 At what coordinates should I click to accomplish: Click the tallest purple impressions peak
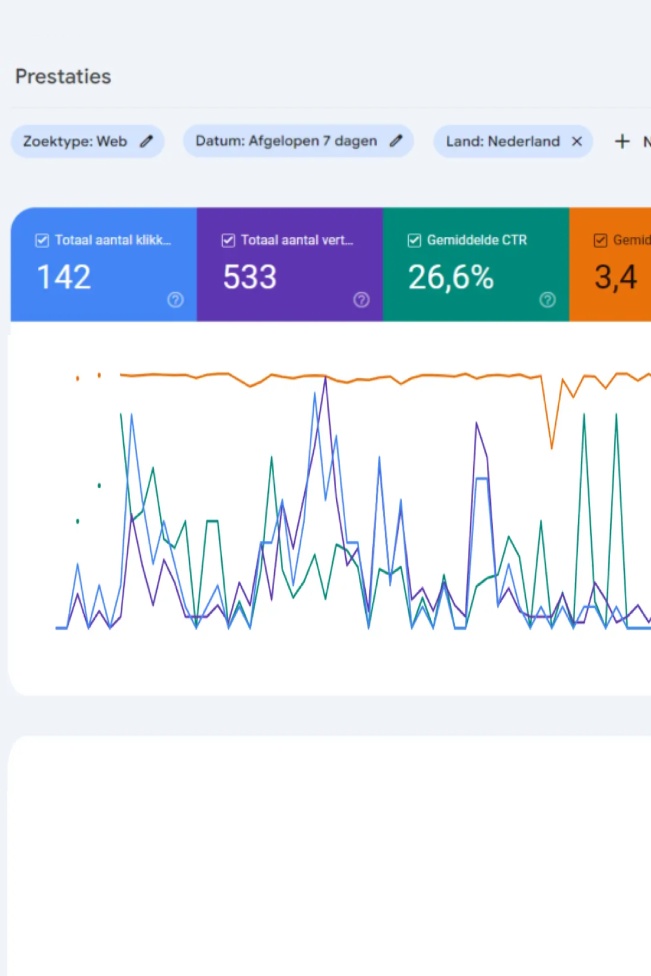coord(326,378)
